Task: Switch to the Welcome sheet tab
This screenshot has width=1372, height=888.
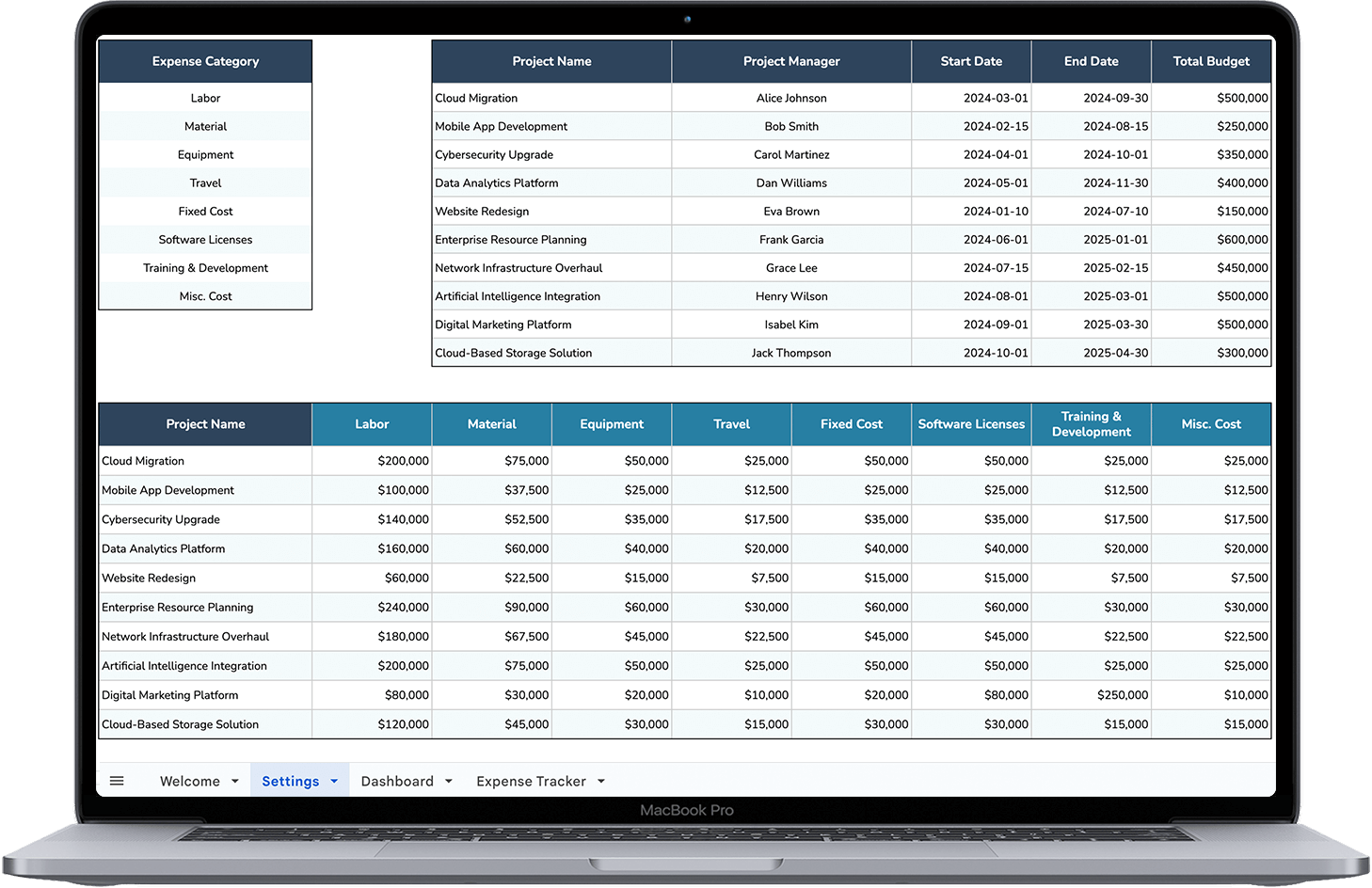Action: 190,781
